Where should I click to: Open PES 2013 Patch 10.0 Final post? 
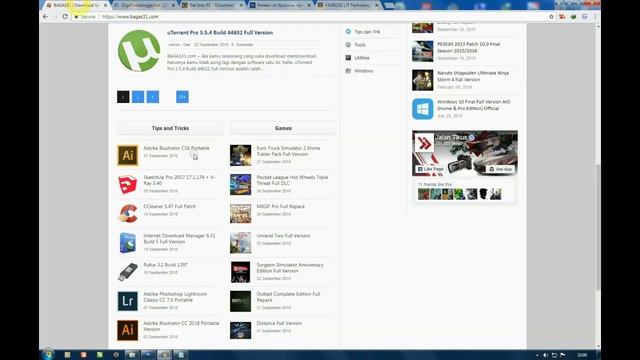click(468, 47)
